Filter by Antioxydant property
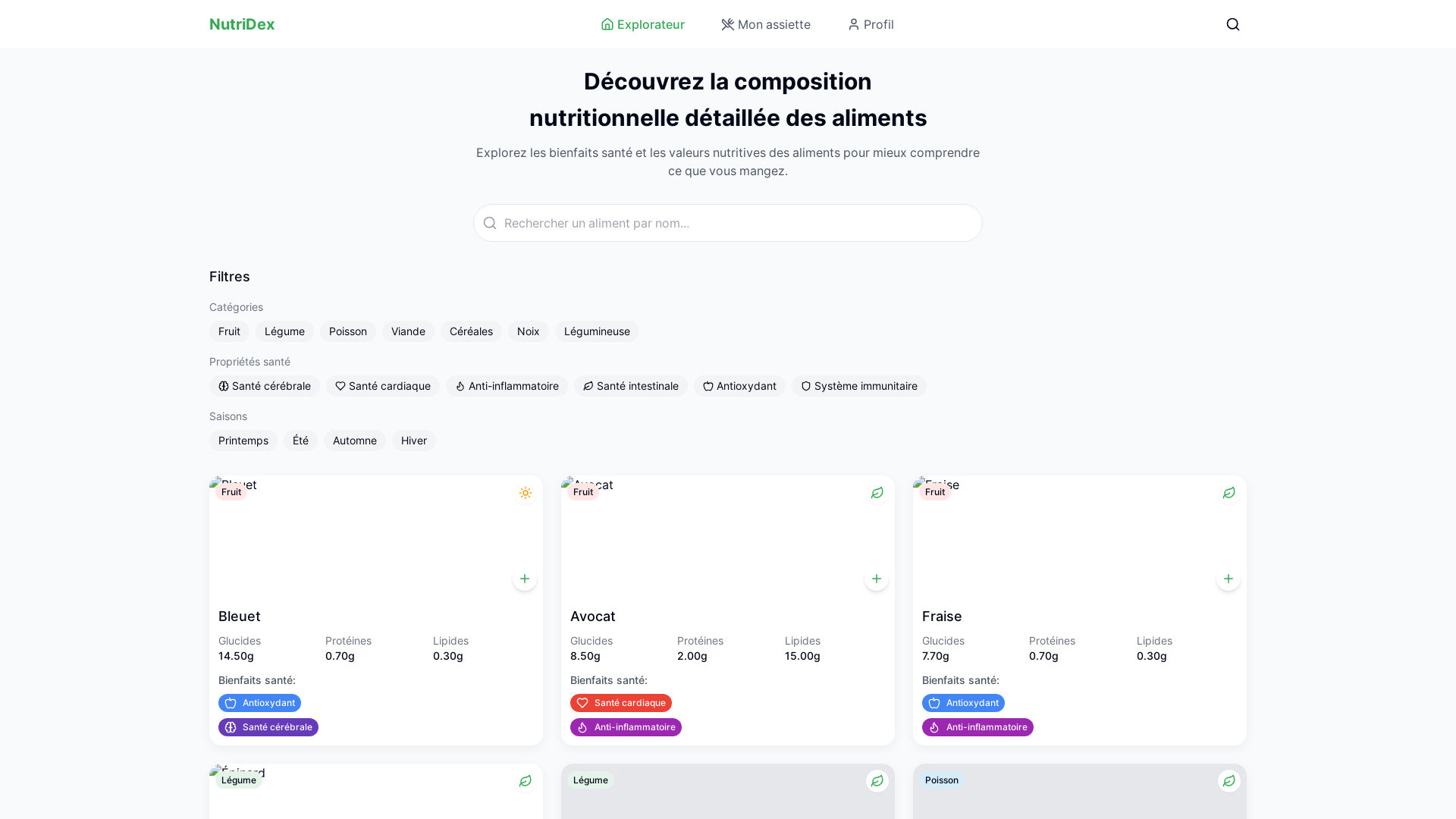1456x819 pixels. click(739, 386)
